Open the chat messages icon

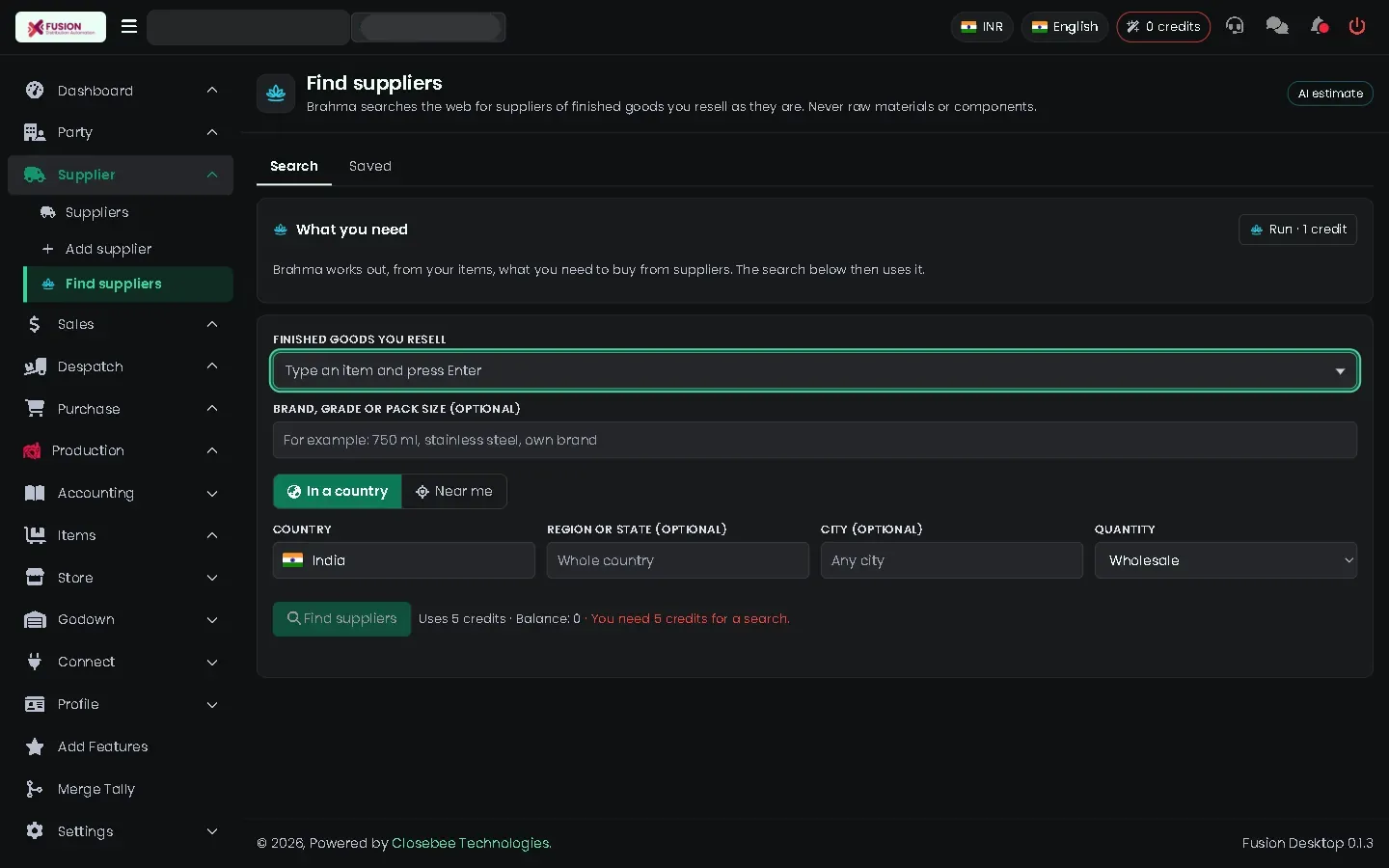click(1277, 26)
